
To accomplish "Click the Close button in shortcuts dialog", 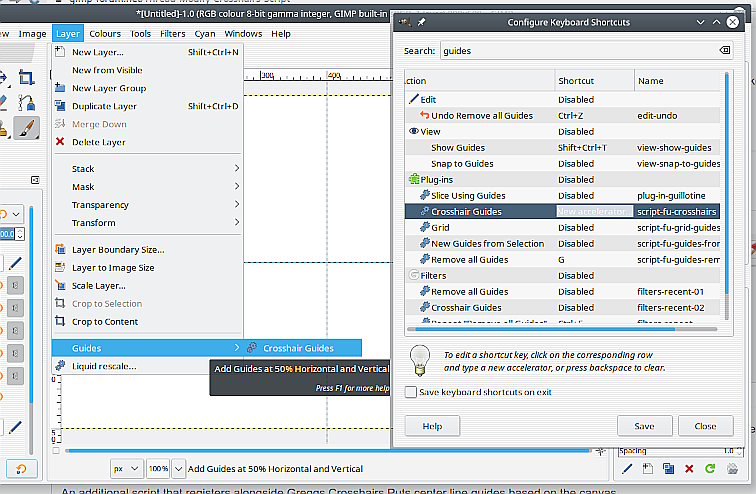I will tap(705, 426).
